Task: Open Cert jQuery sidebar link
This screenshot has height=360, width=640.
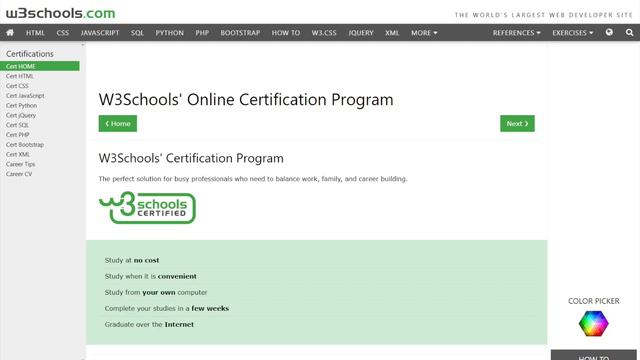Action: pyautogui.click(x=21, y=115)
